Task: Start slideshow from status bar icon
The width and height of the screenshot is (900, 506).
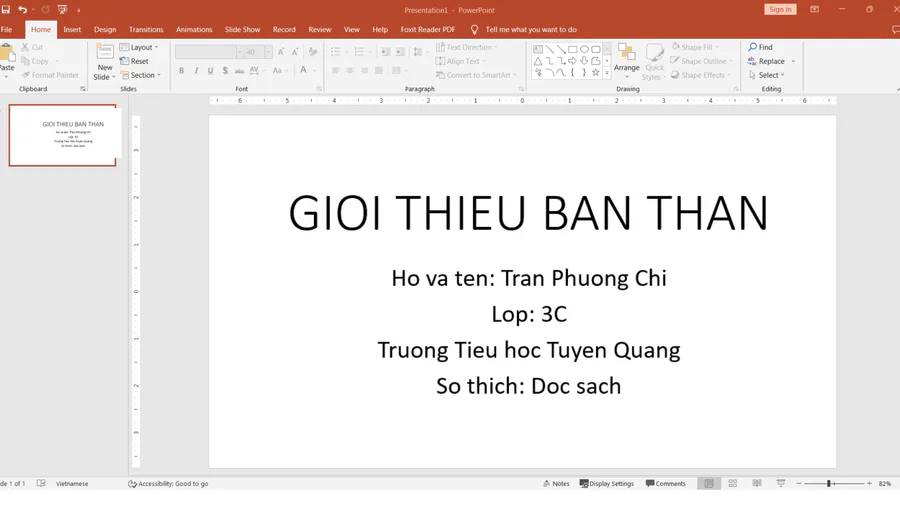Action: 781,483
